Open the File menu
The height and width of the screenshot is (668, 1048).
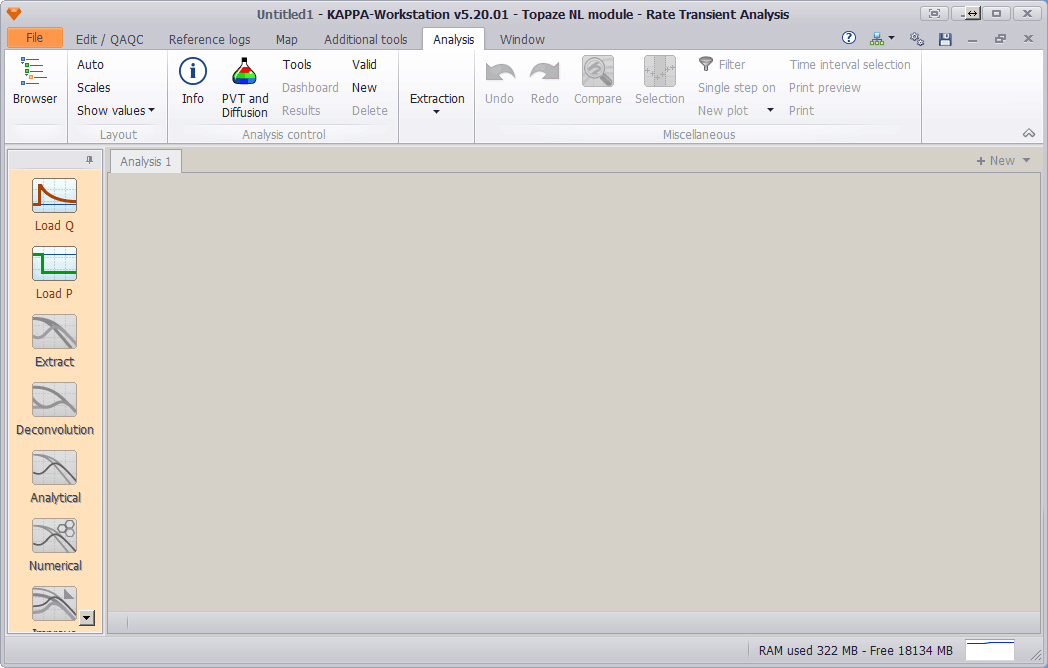coord(35,38)
